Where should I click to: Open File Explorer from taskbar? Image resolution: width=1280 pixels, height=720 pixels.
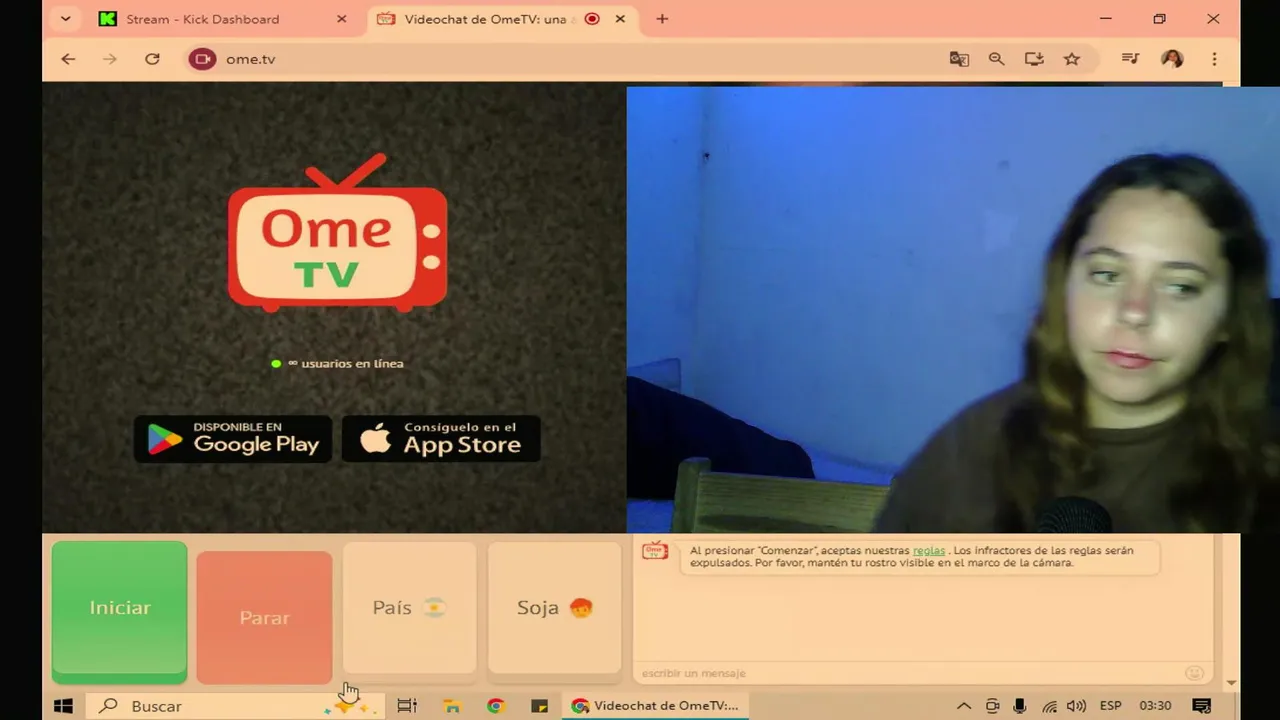[451, 706]
